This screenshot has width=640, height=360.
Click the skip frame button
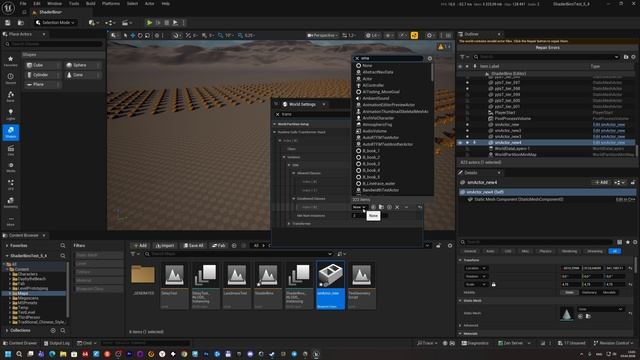click(158, 22)
